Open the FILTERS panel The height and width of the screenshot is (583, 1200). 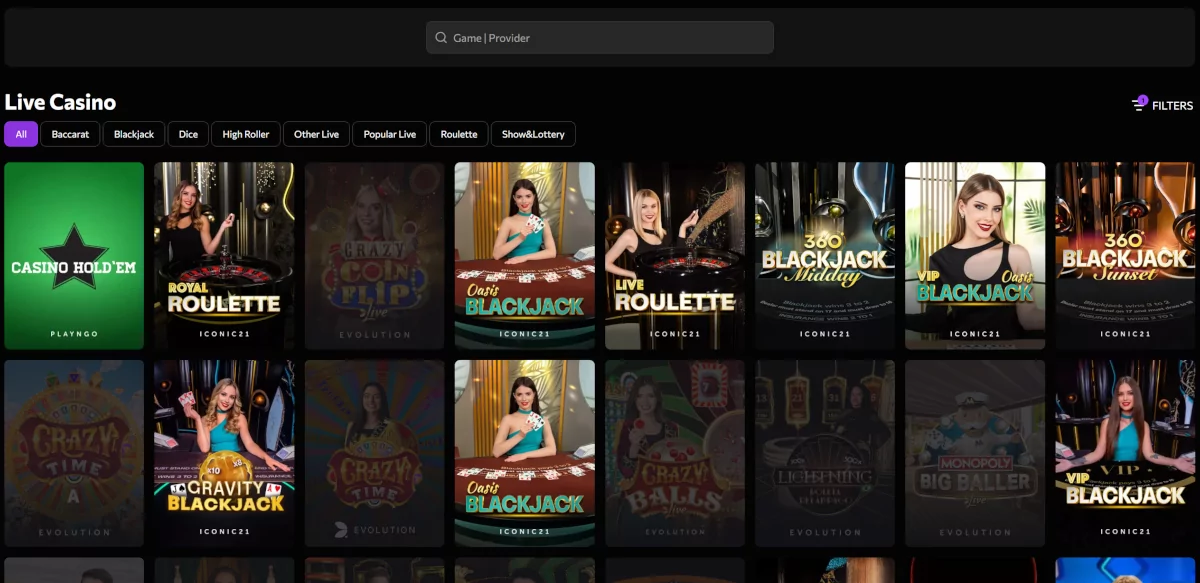1162,105
